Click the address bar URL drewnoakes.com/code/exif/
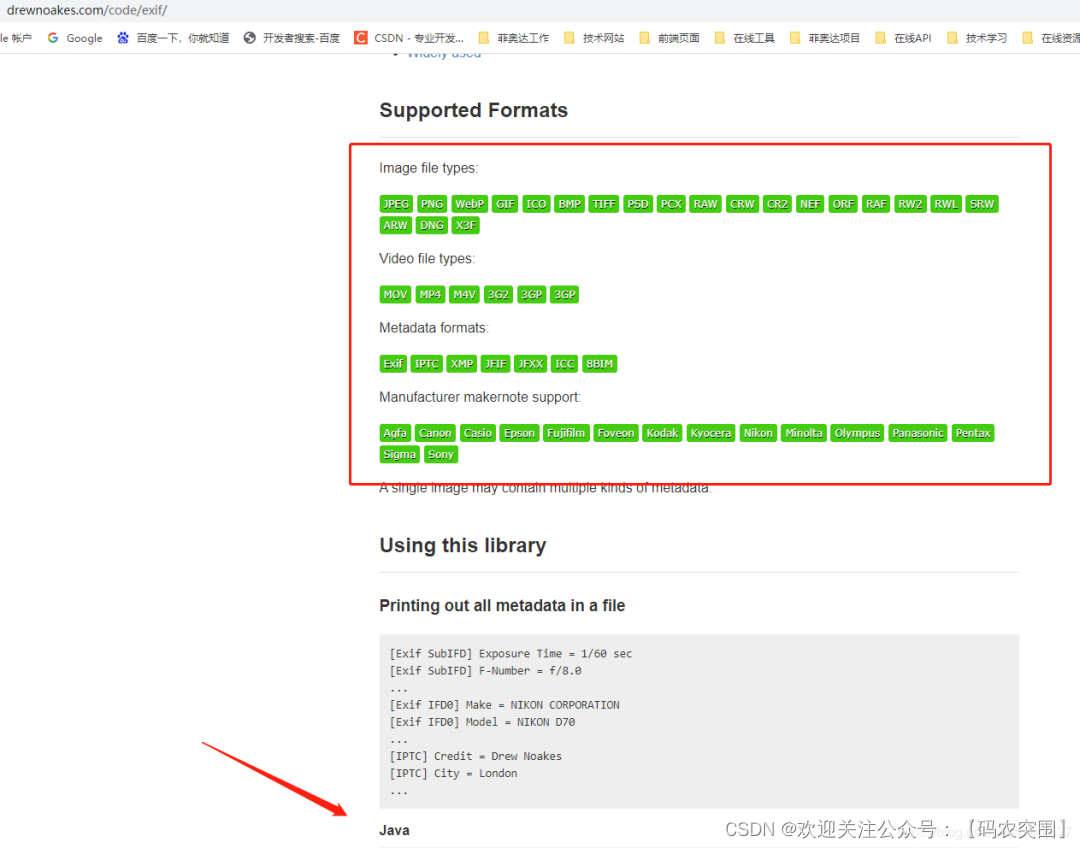Image resolution: width=1080 pixels, height=848 pixels. (87, 10)
